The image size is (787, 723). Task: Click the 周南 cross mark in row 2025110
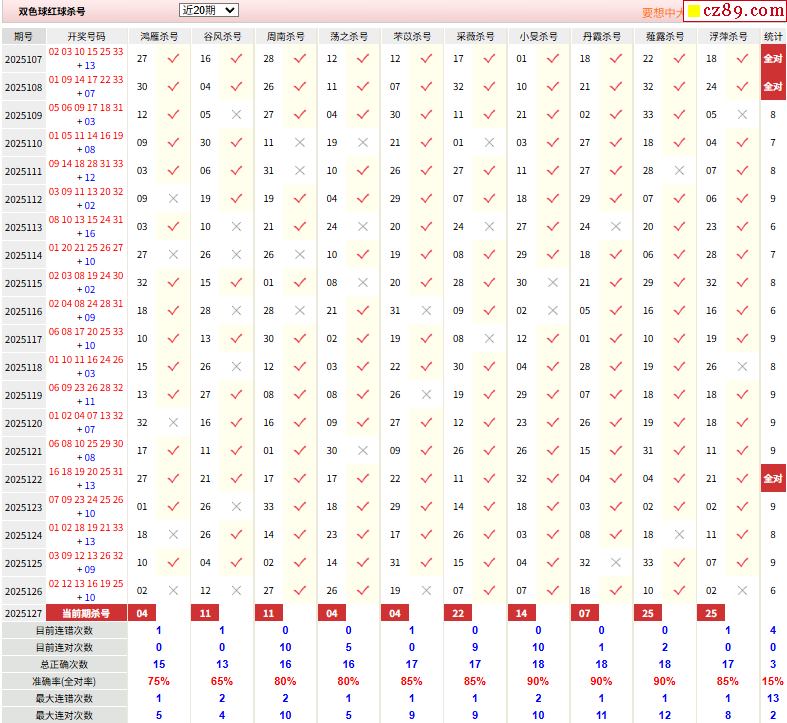tap(299, 143)
